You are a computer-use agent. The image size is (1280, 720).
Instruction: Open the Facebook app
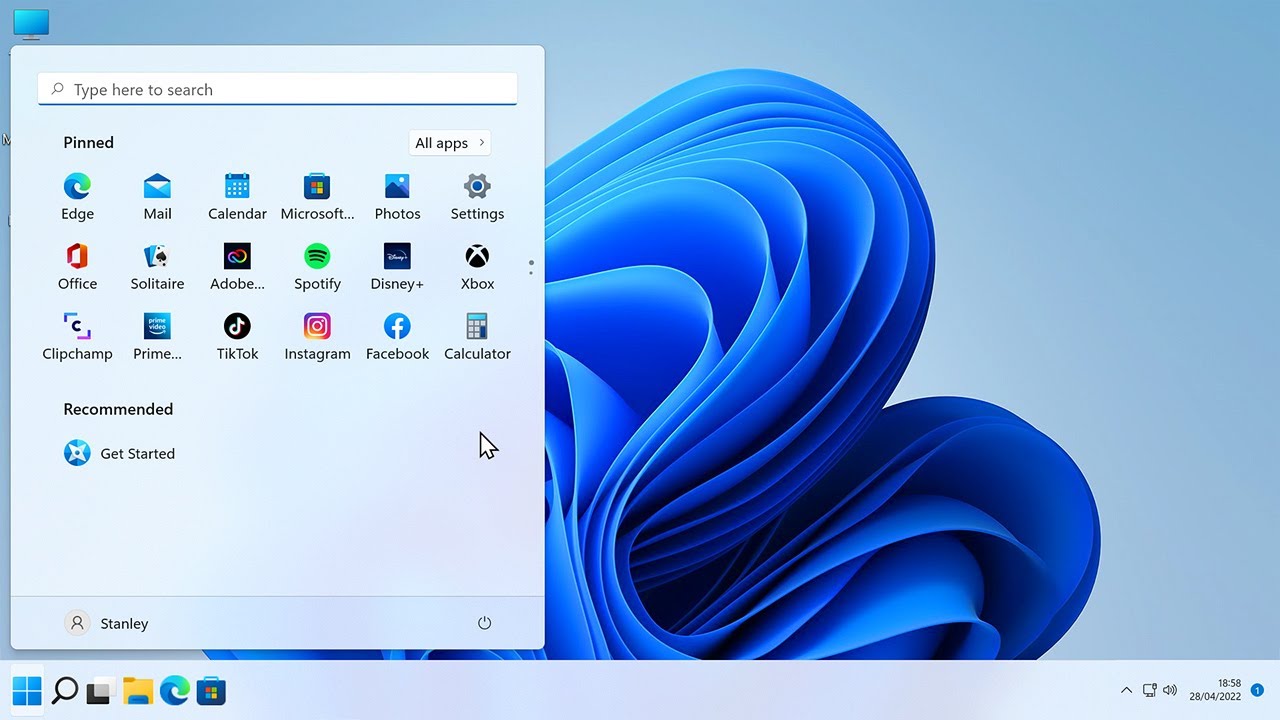click(397, 337)
